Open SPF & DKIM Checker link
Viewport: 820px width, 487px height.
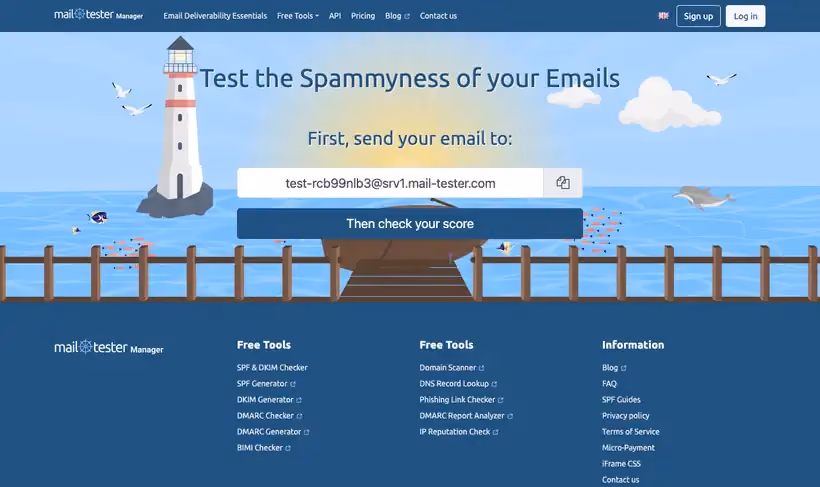[x=272, y=368]
